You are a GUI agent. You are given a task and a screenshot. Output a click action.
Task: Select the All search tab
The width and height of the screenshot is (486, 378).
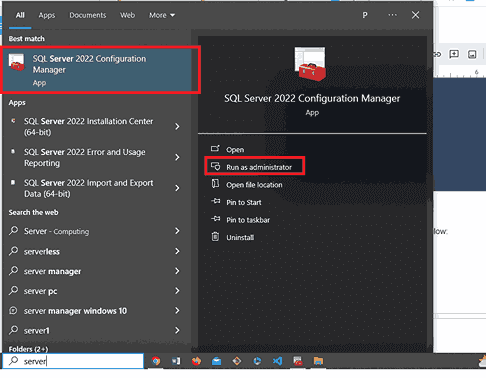pos(20,15)
